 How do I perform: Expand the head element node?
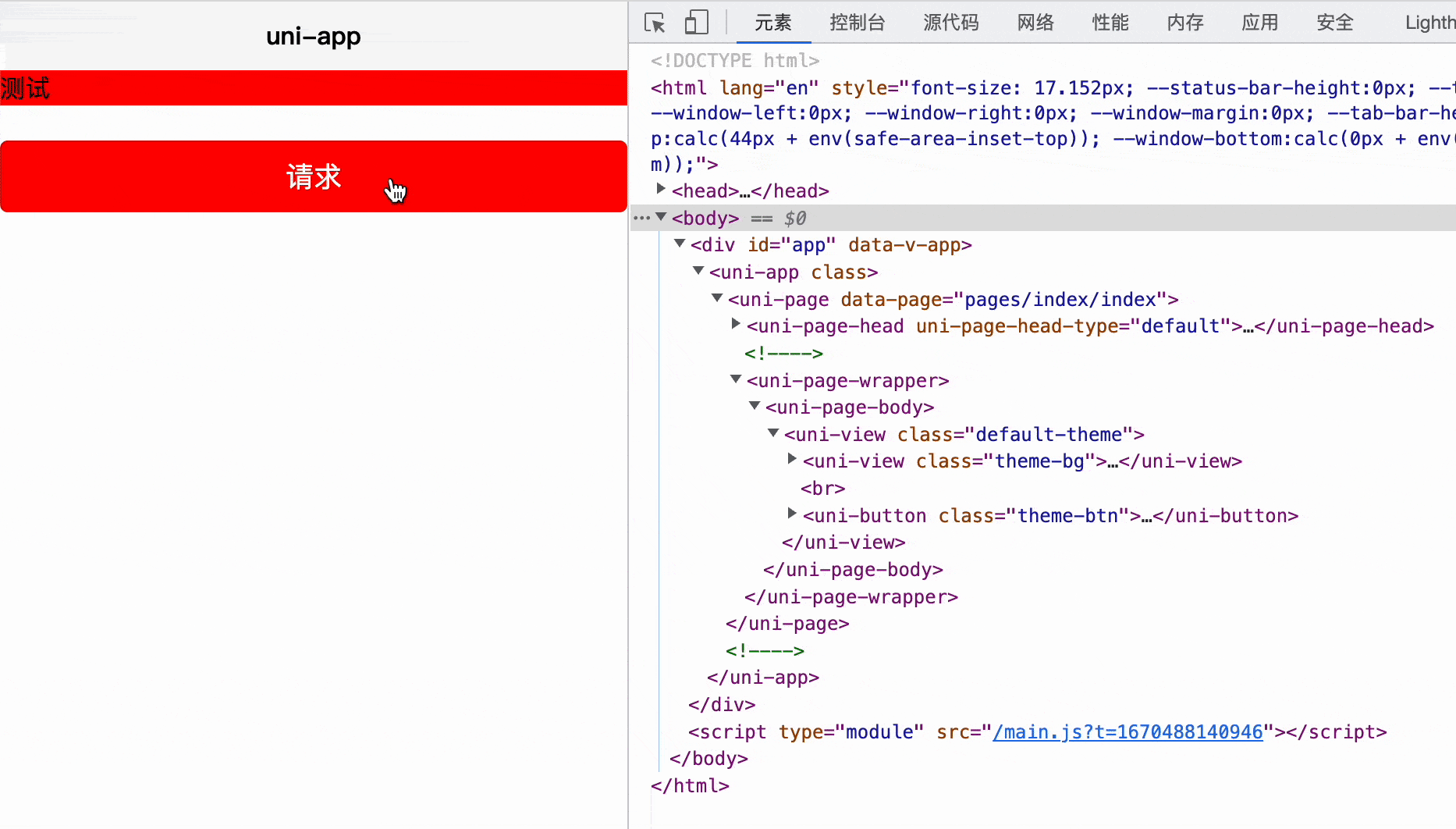pyautogui.click(x=661, y=189)
